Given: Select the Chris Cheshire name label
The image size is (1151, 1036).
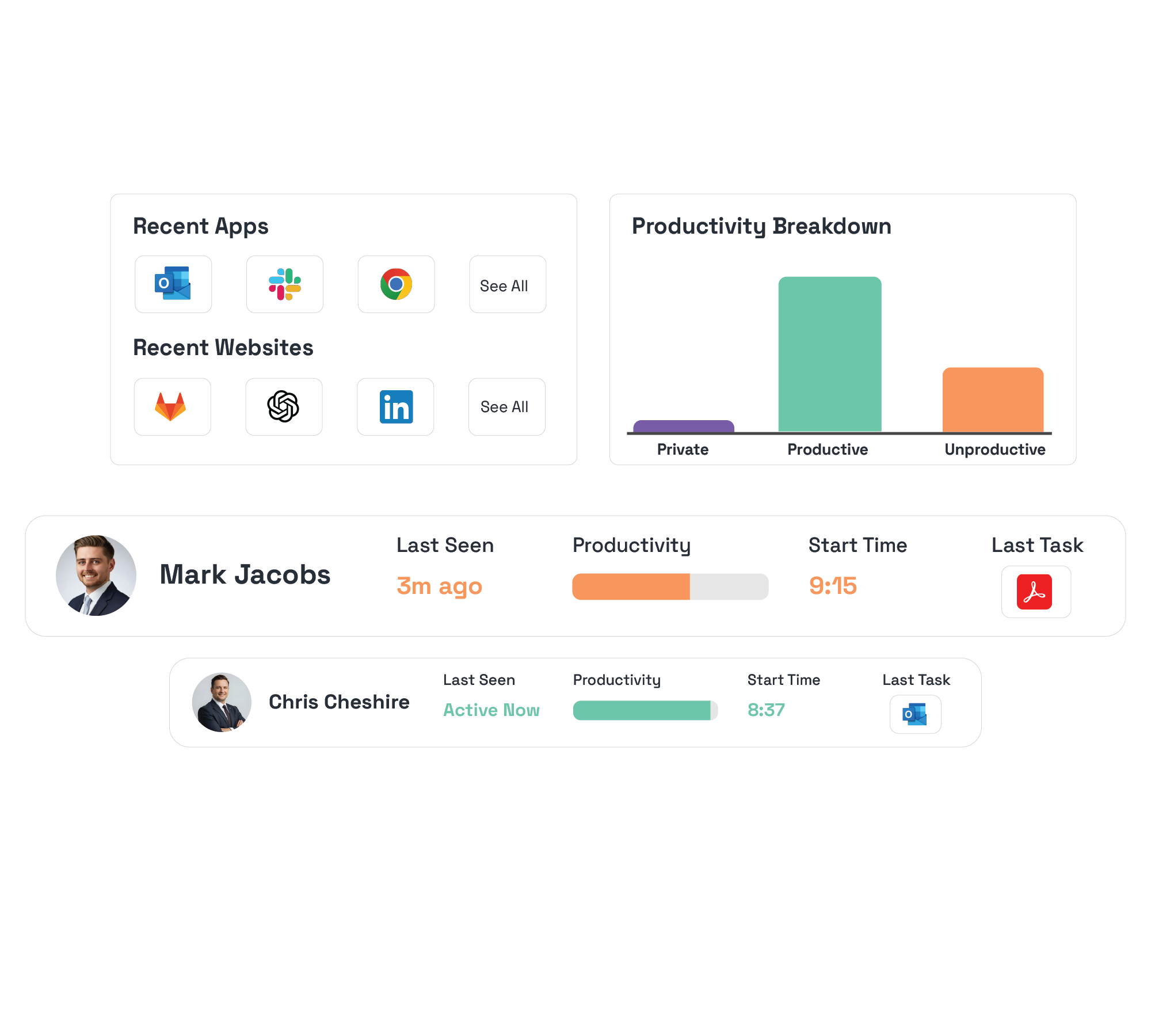Looking at the screenshot, I should pos(339,702).
